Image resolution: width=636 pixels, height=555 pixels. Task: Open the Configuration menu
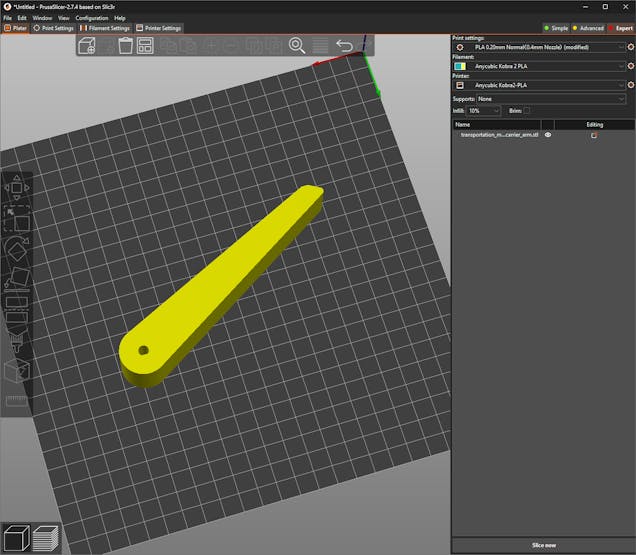[x=91, y=18]
